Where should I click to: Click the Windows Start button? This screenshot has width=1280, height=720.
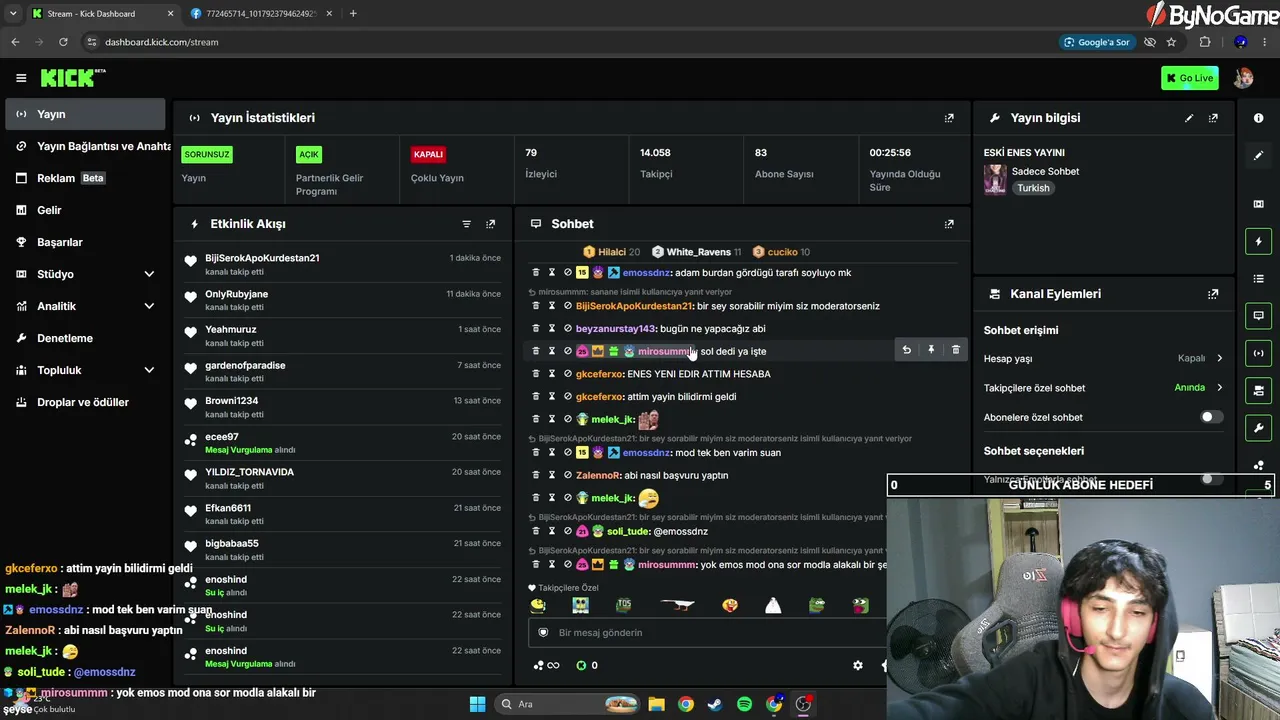pos(477,704)
